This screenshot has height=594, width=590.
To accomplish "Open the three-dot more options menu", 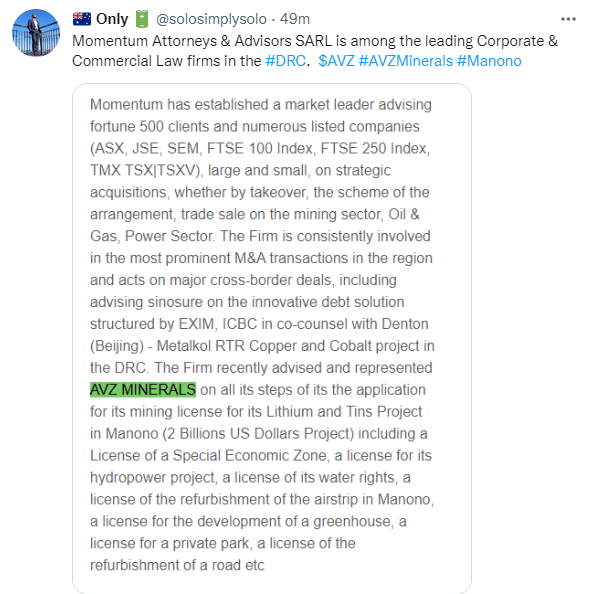I will 568,19.
